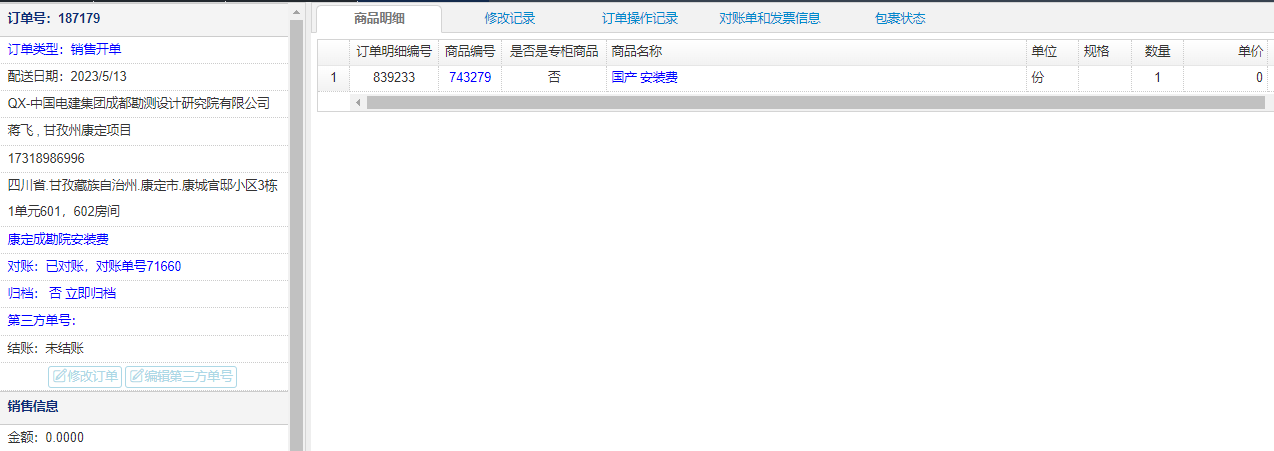Click the unit cell 份
The image size is (1274, 451).
(1052, 77)
